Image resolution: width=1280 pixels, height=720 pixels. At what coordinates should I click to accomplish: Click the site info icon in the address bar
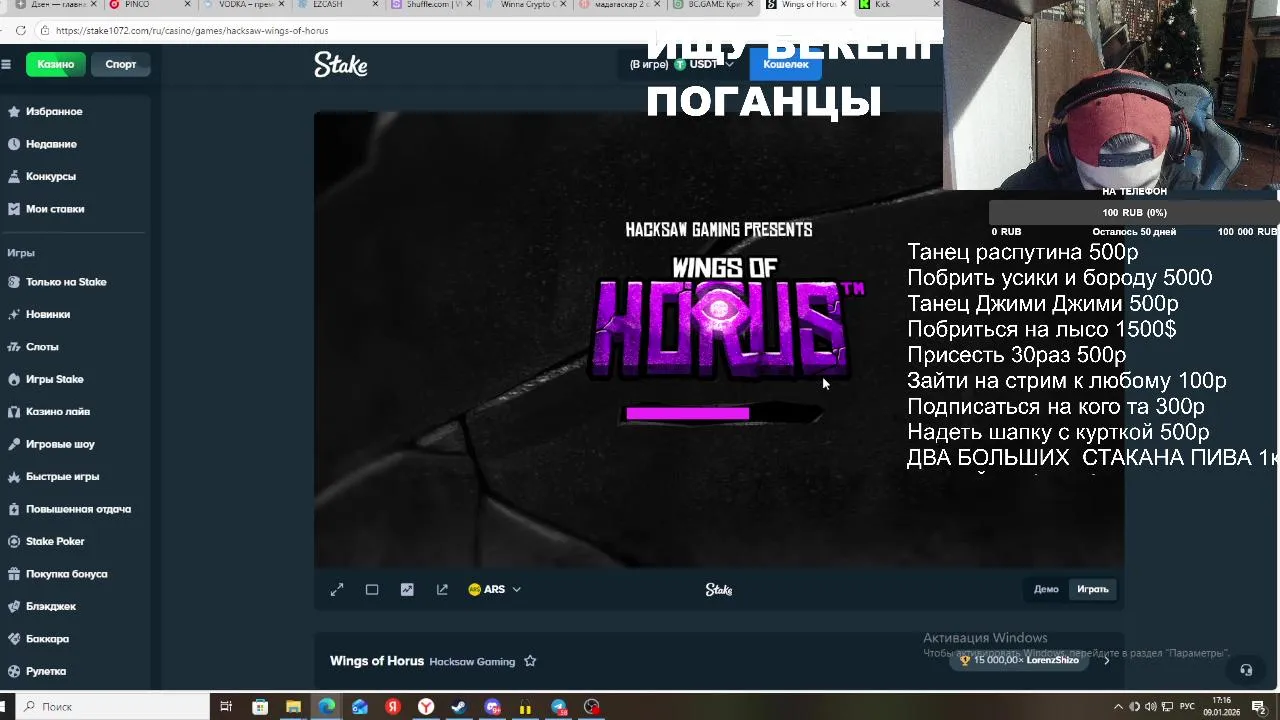pyautogui.click(x=45, y=31)
